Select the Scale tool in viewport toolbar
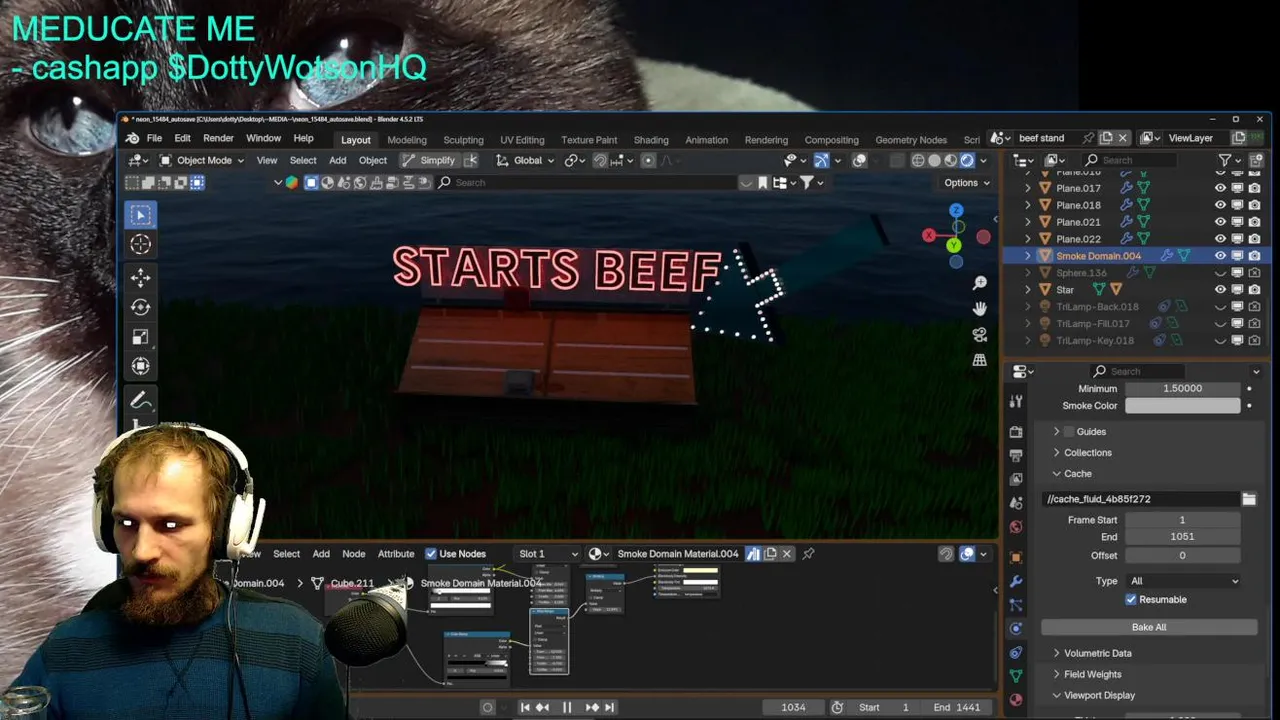 pos(140,337)
